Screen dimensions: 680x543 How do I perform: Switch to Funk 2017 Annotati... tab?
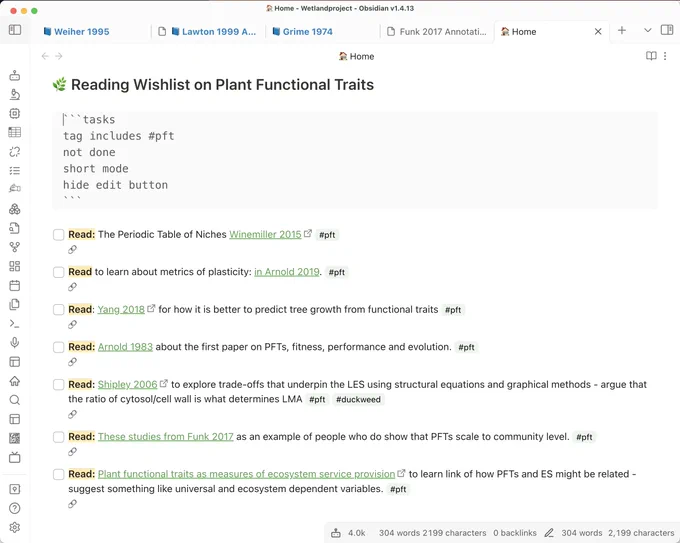436,32
